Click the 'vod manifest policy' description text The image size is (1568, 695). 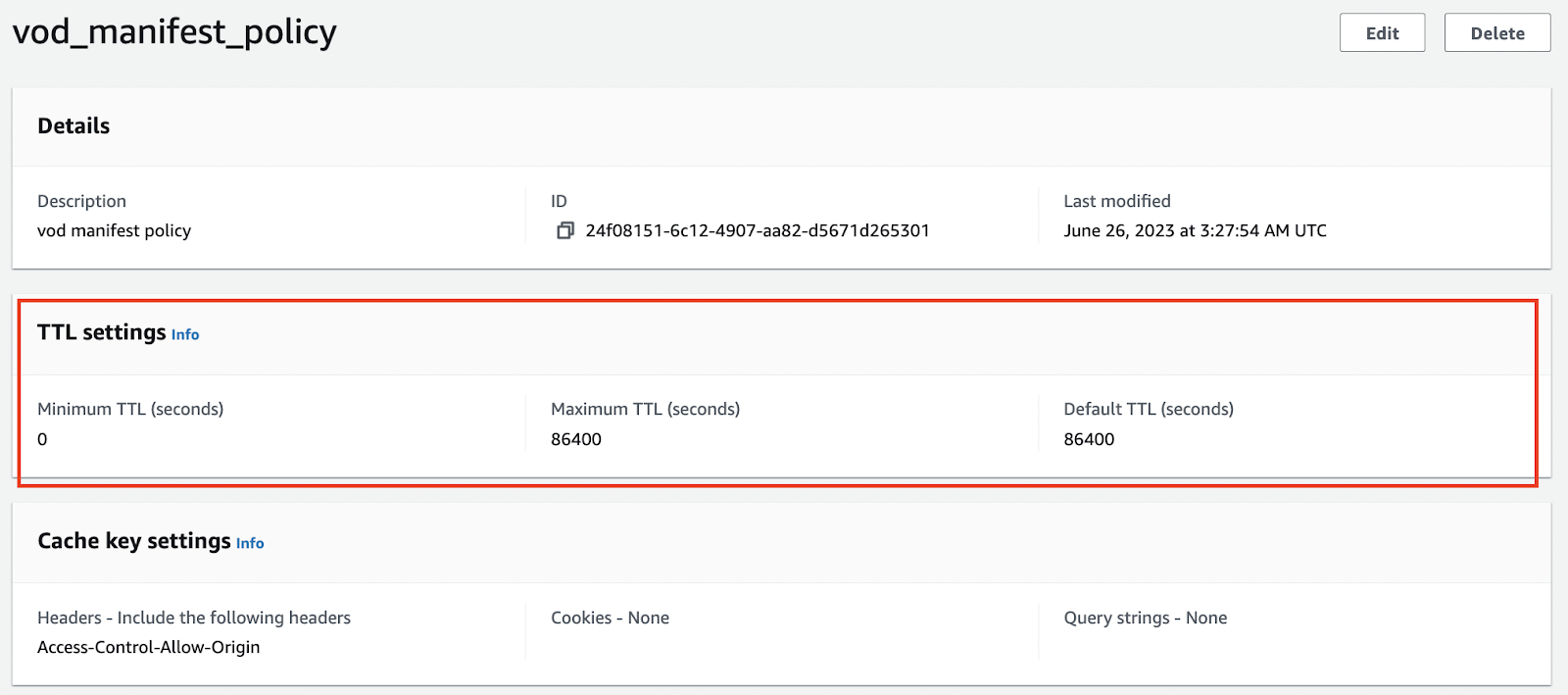[114, 230]
